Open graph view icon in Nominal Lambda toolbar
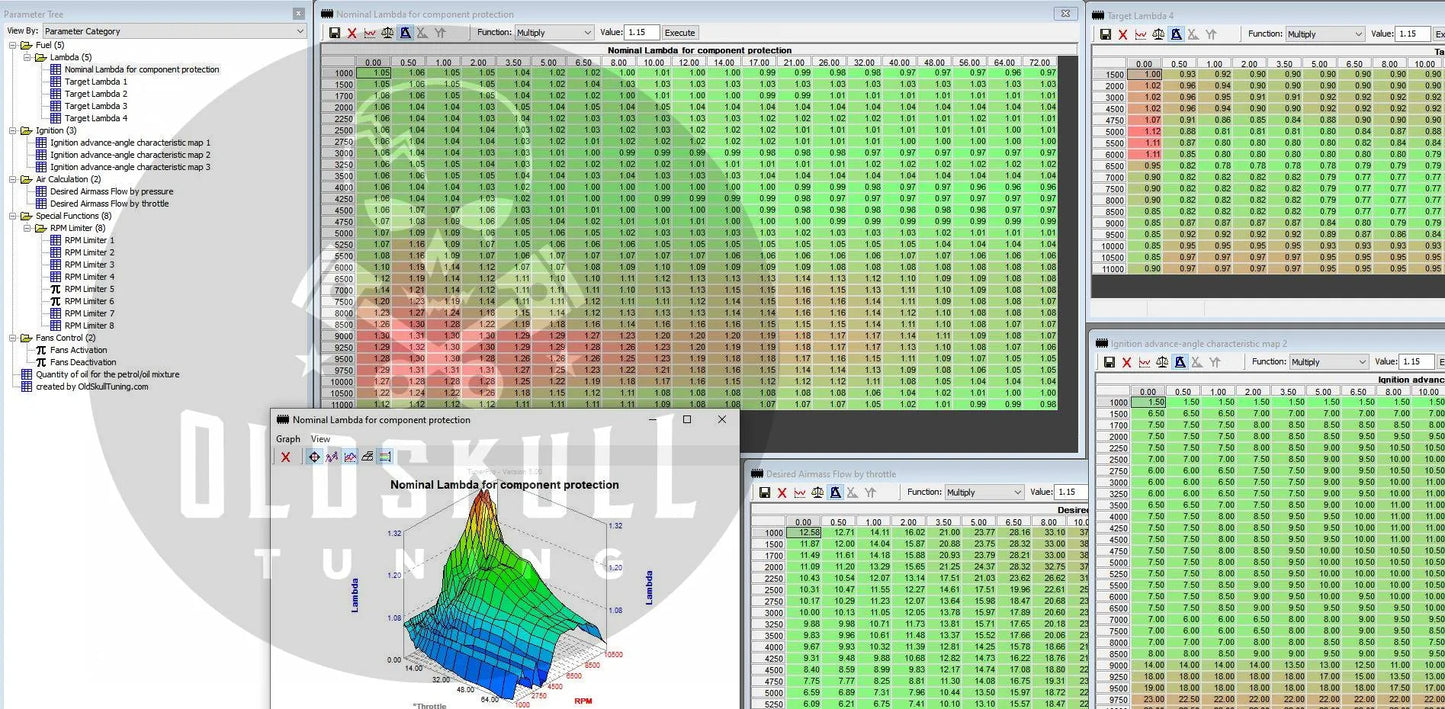1445x709 pixels. click(370, 32)
